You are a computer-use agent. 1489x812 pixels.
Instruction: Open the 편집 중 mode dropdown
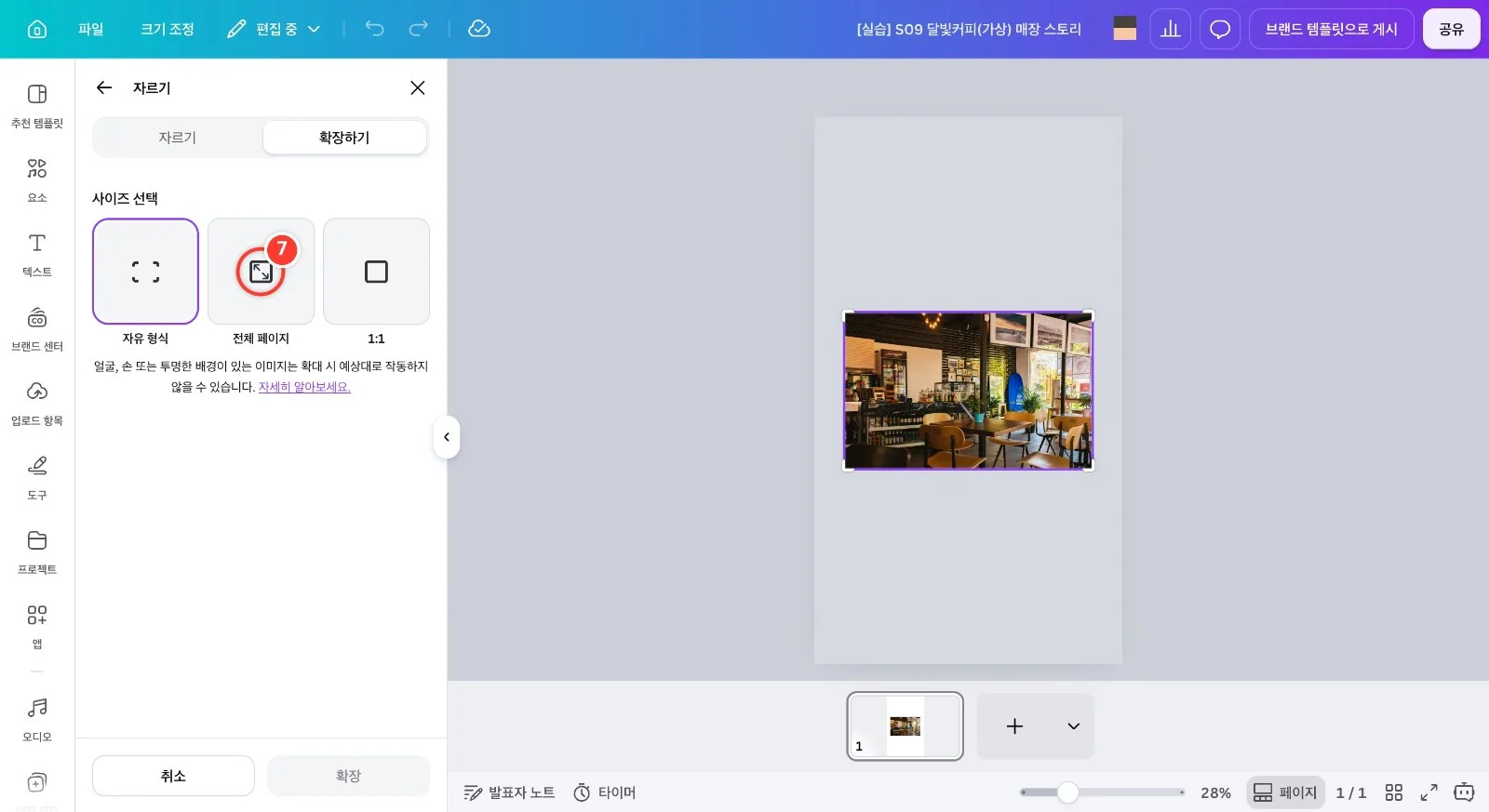pyautogui.click(x=274, y=29)
